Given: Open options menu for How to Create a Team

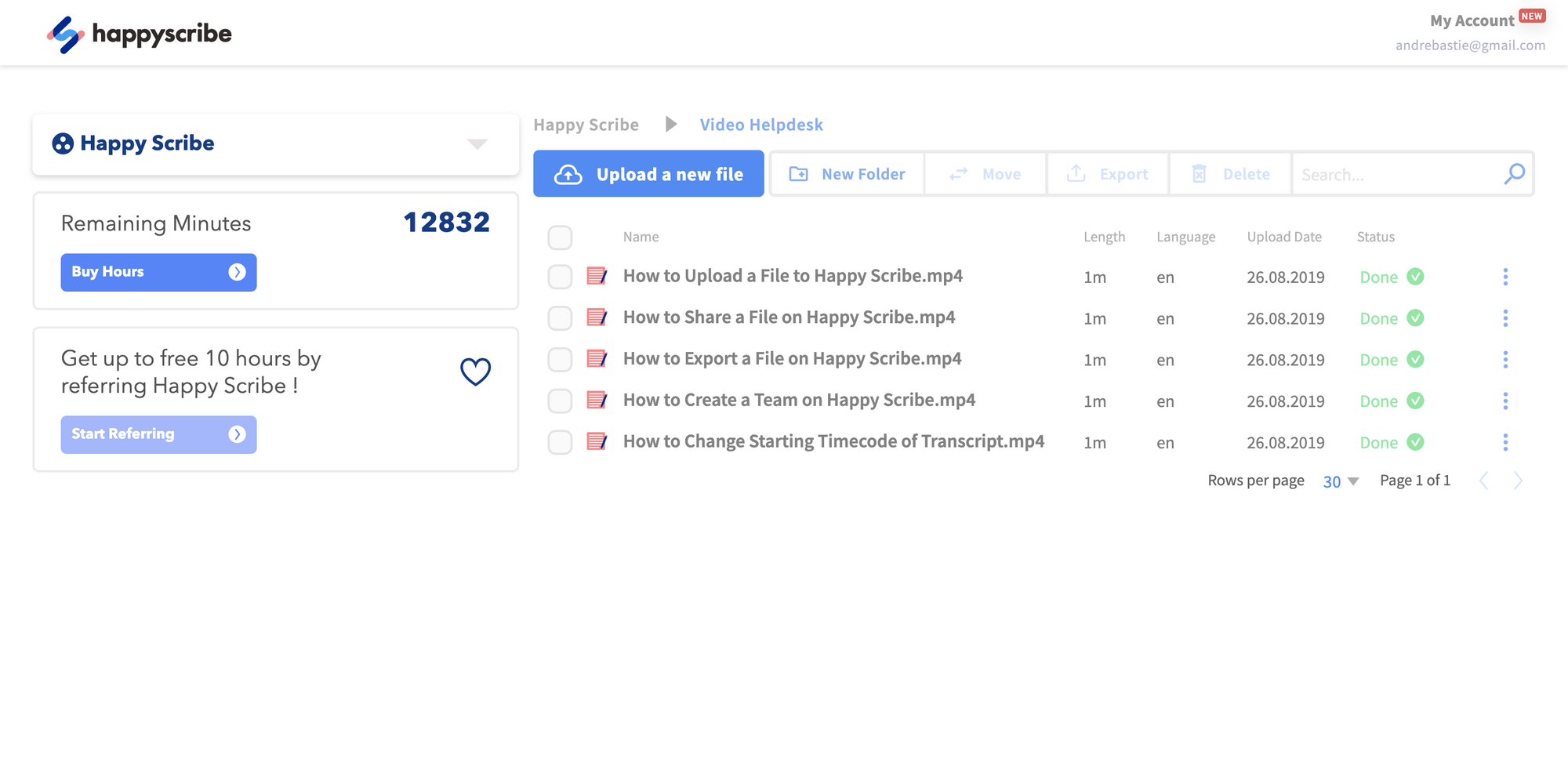Looking at the screenshot, I should click(1505, 401).
